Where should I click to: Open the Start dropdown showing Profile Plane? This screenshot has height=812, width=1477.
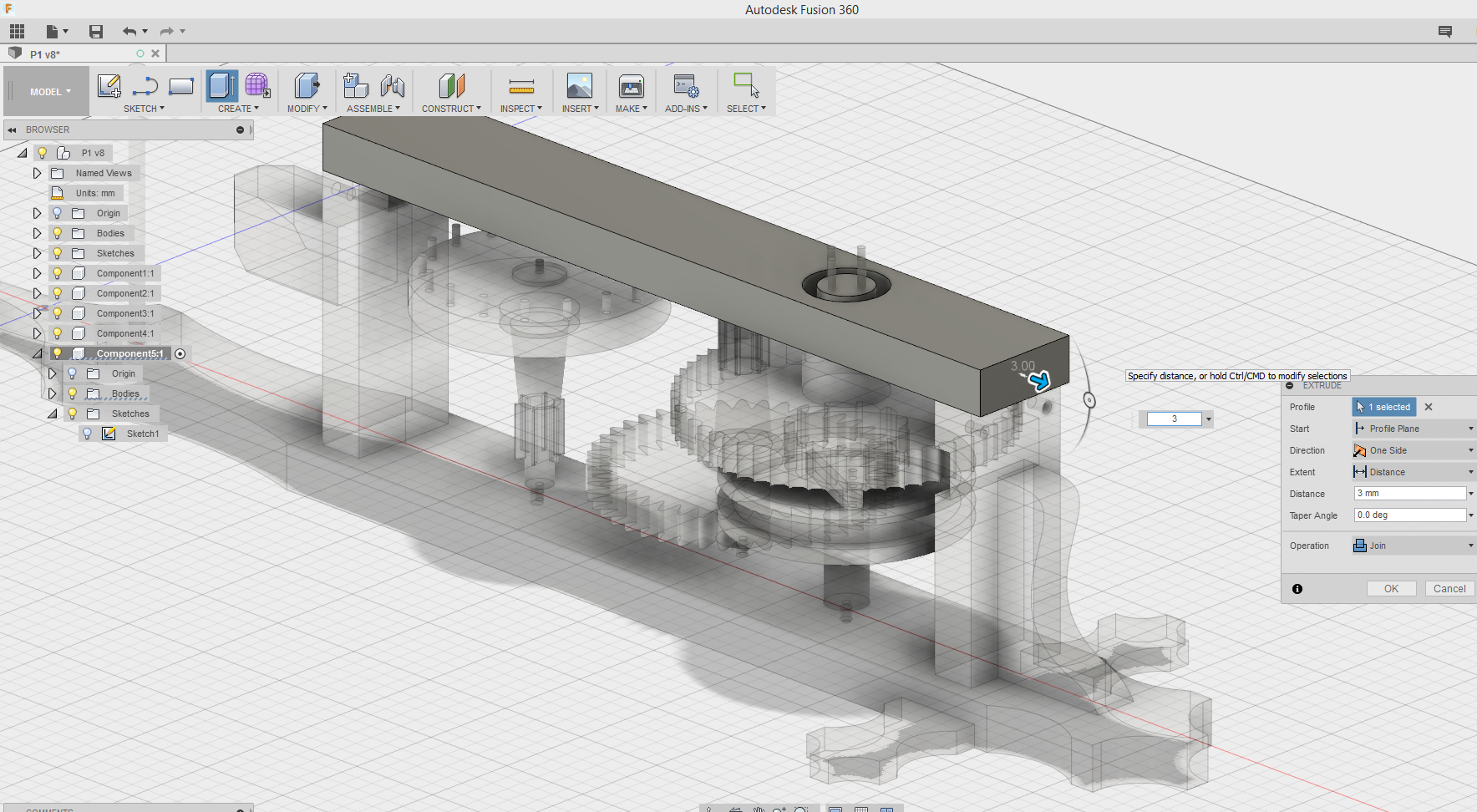click(x=1414, y=429)
